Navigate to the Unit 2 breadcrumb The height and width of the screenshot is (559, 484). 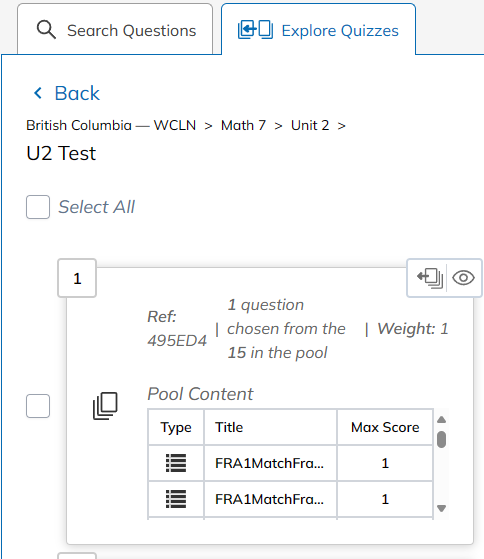[x=310, y=125]
